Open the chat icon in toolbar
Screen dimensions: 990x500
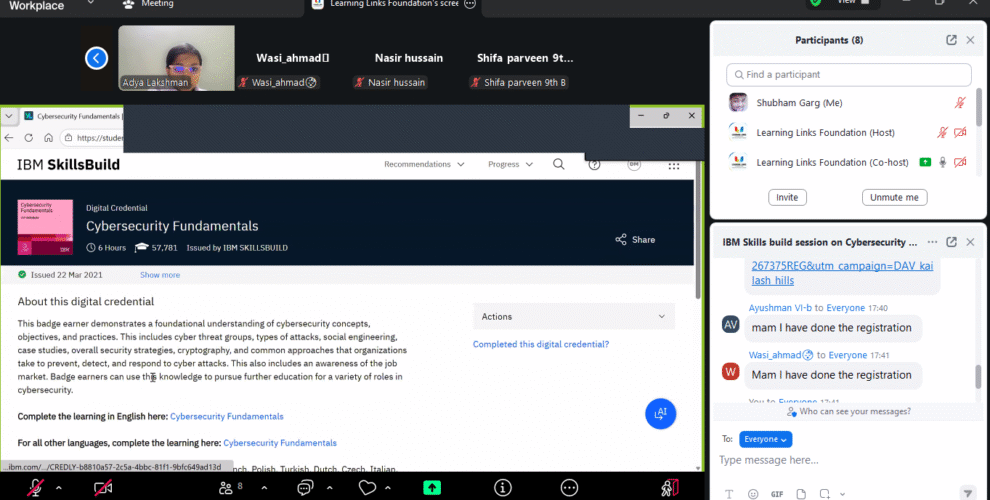click(303, 487)
